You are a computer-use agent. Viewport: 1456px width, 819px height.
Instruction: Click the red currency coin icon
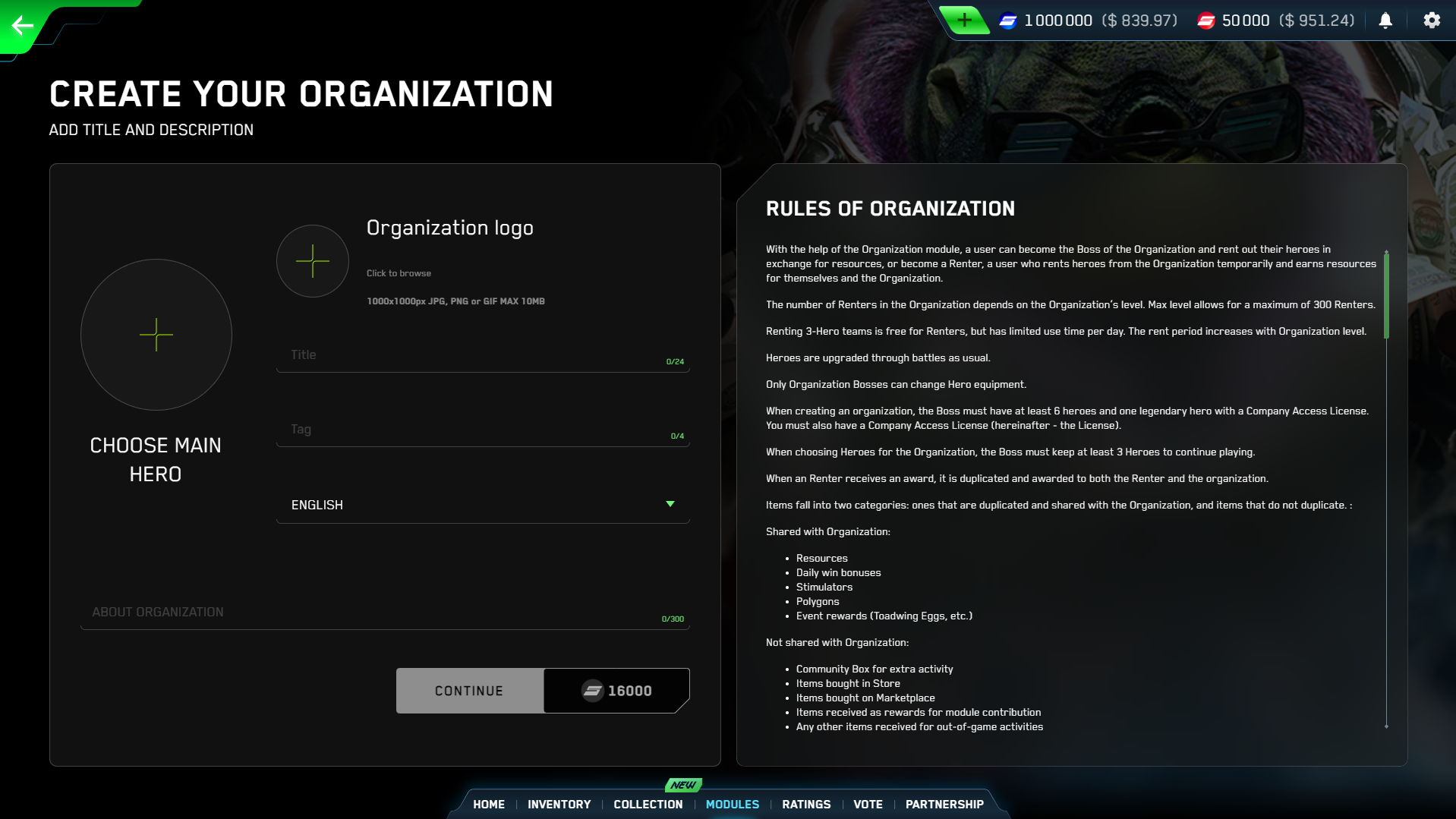click(x=1205, y=21)
